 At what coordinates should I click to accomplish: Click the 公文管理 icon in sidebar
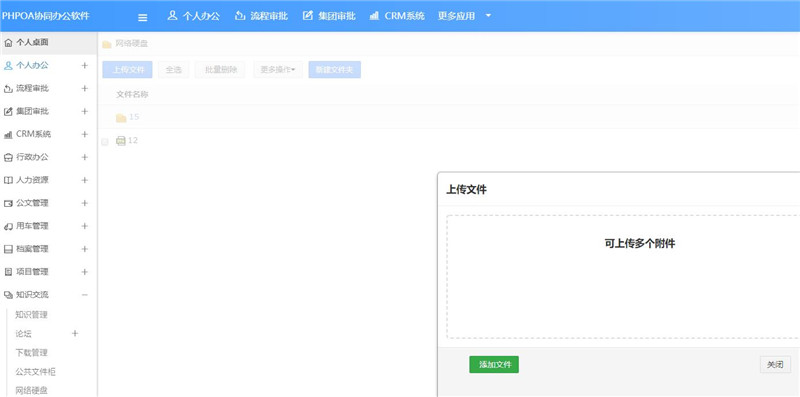[8, 203]
